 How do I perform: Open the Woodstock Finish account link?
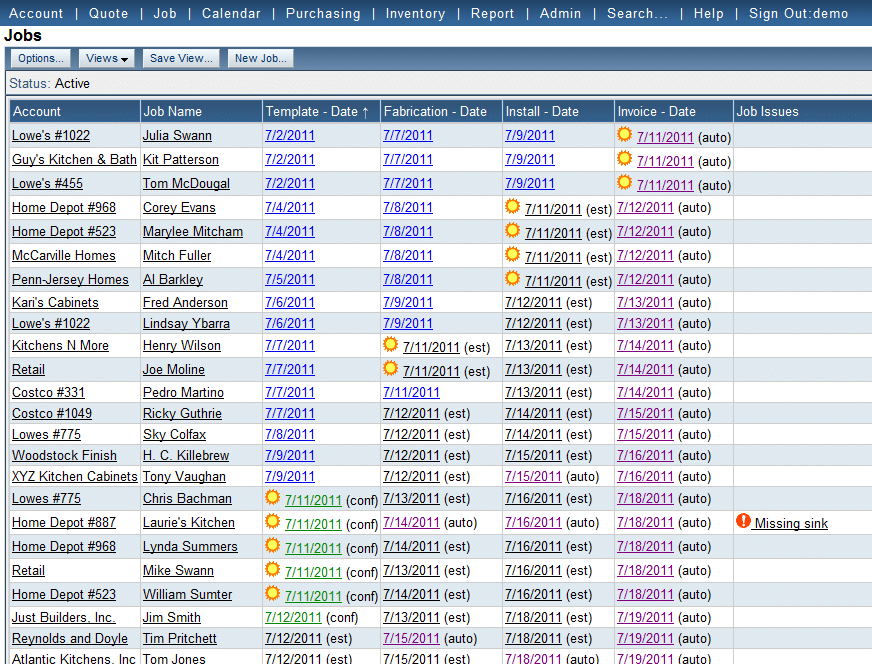[x=65, y=455]
